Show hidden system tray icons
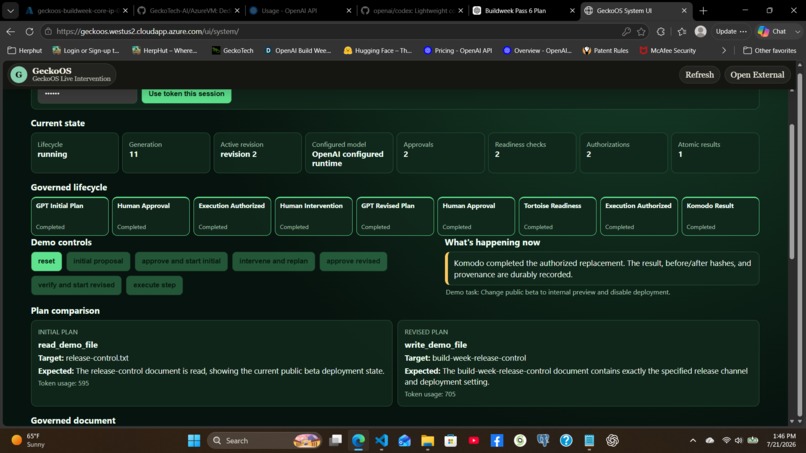Viewport: 806px width, 453px height. click(693, 441)
